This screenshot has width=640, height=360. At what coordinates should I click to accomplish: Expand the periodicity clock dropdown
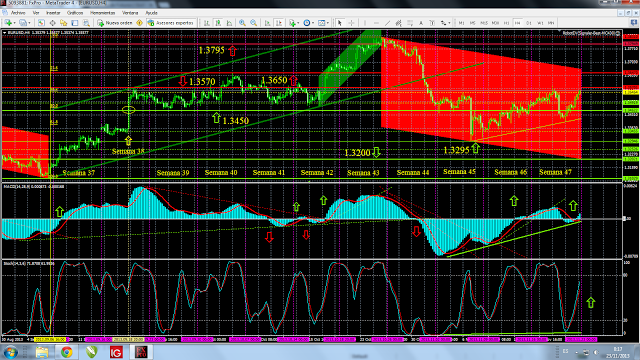[313, 23]
